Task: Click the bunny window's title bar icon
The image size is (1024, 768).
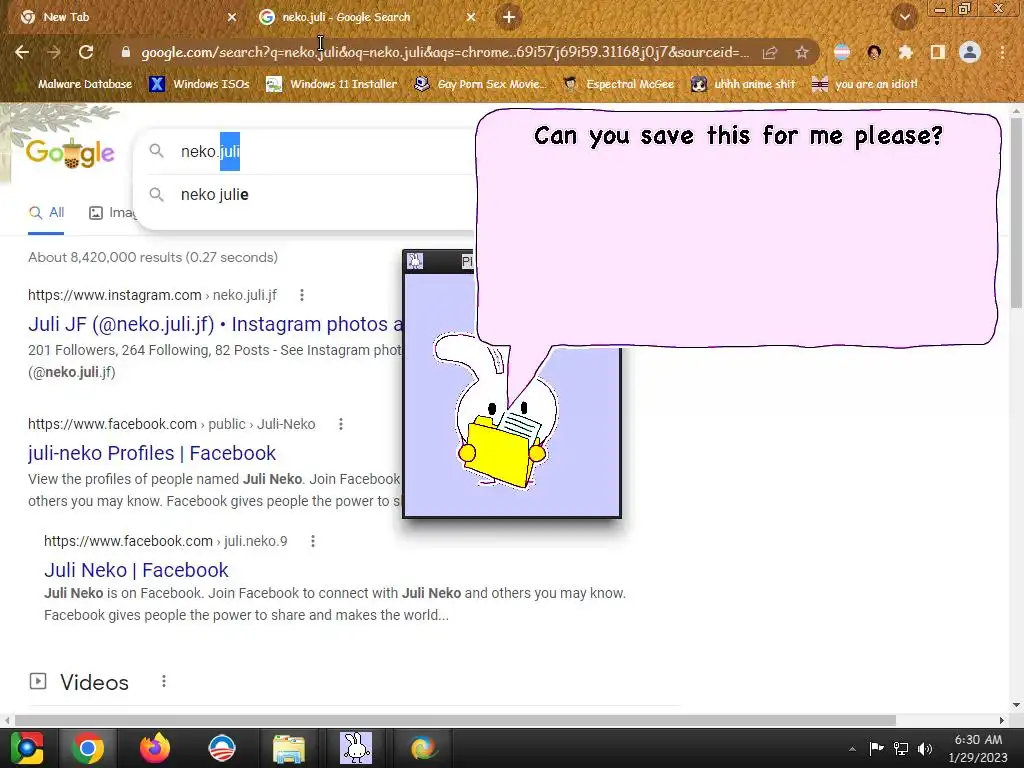Action: click(x=415, y=261)
